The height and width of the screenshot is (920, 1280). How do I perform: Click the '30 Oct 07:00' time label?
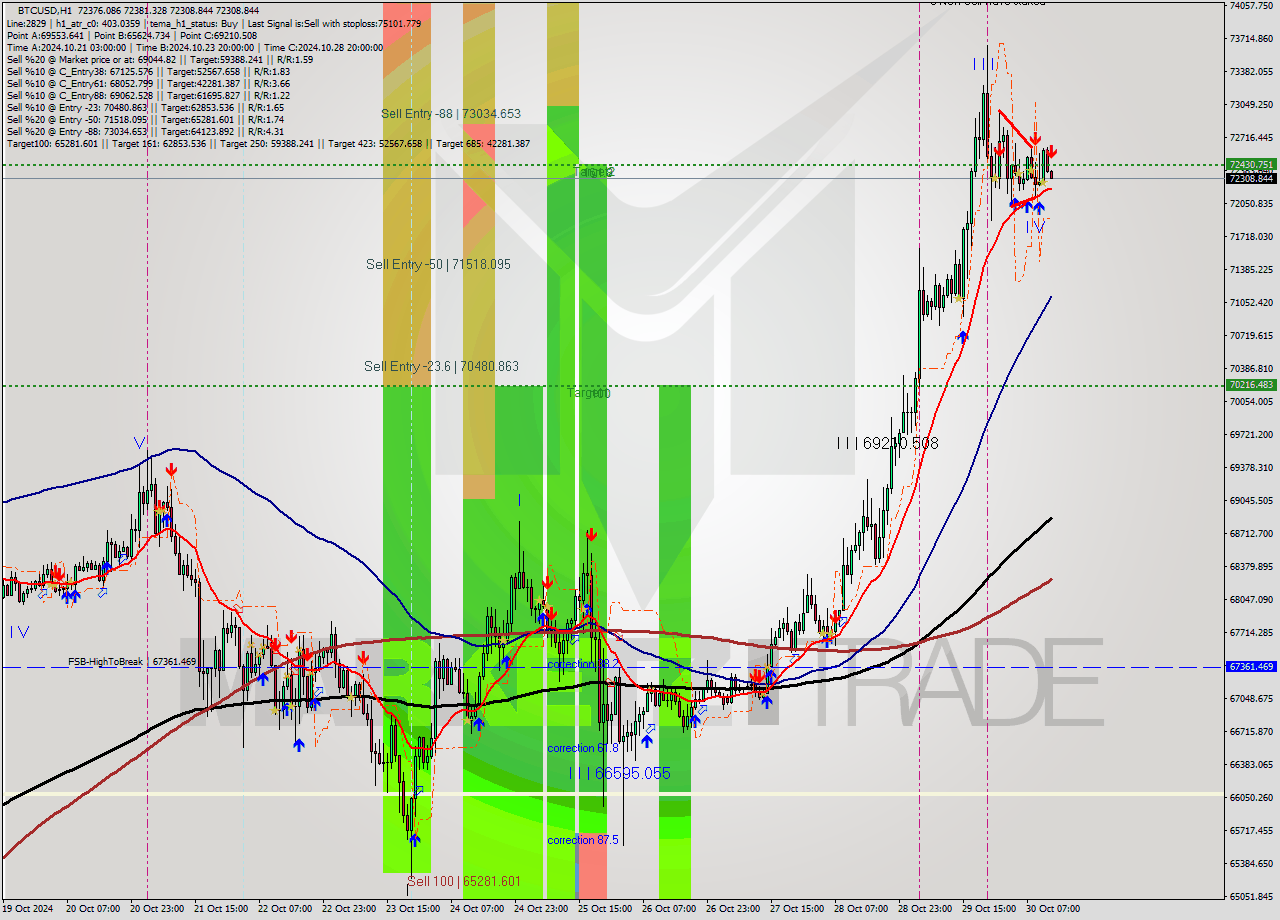(1052, 909)
